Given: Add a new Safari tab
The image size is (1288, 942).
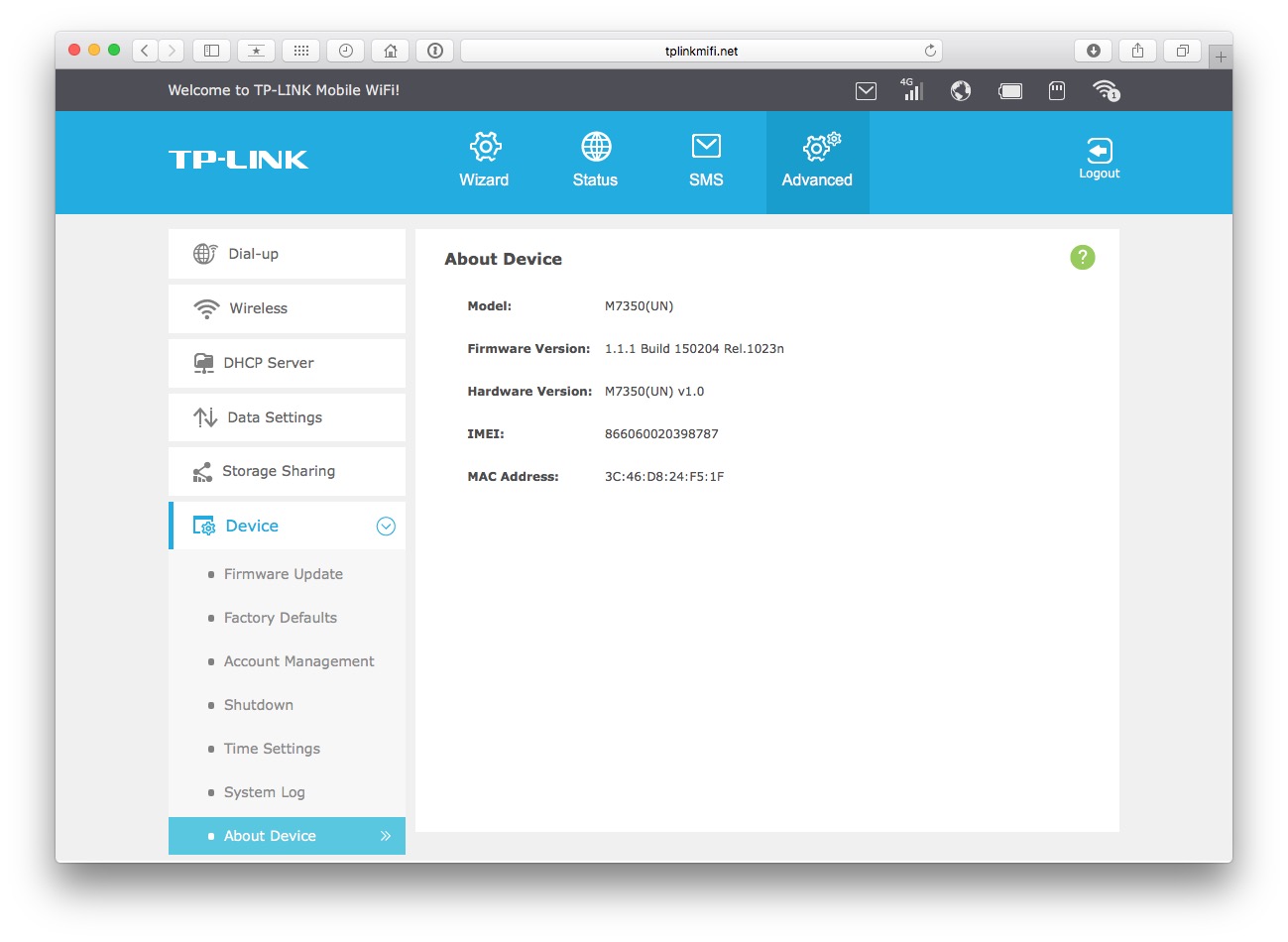Looking at the screenshot, I should coord(1221,57).
